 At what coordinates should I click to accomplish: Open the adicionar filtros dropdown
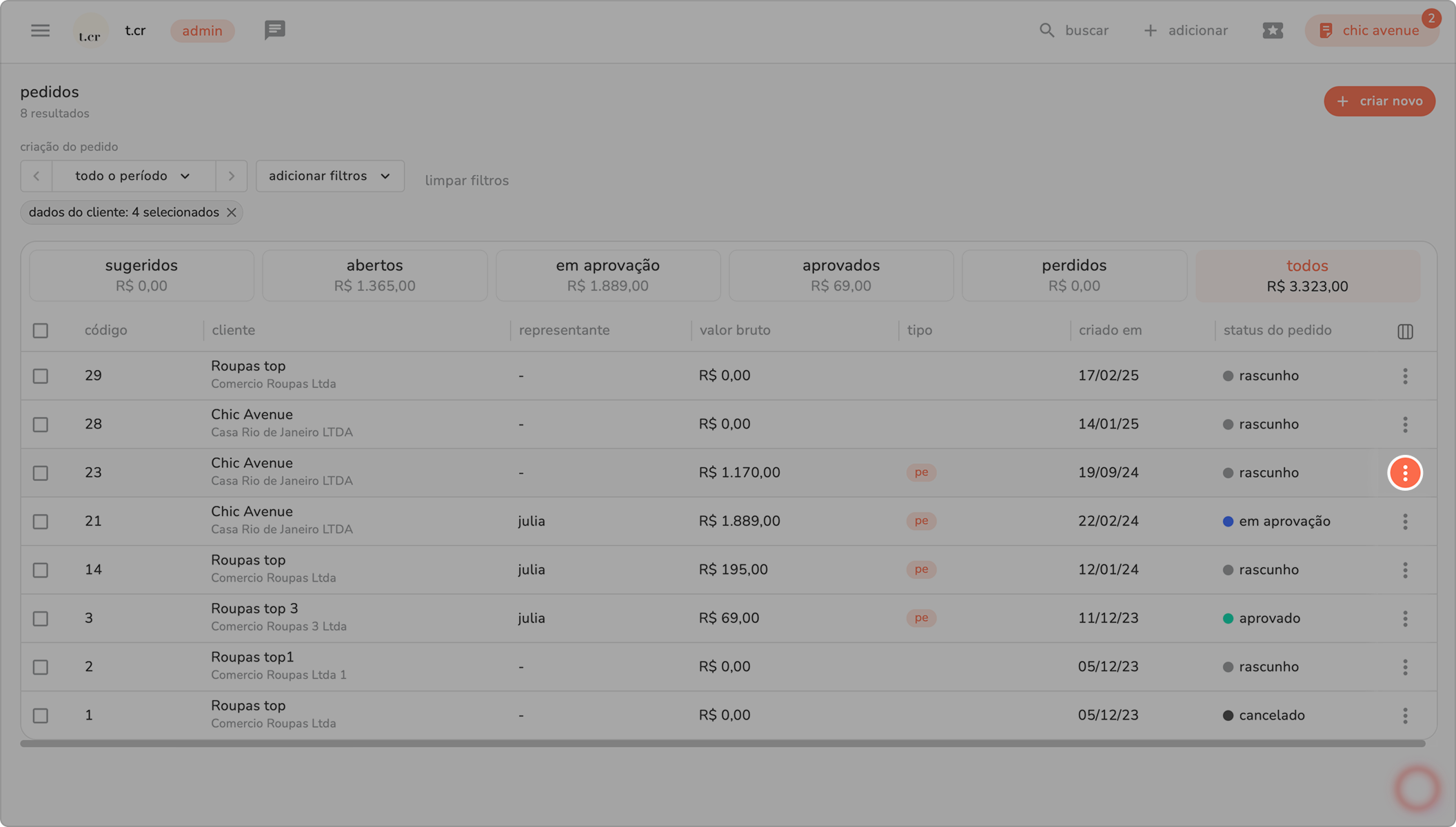pos(330,176)
